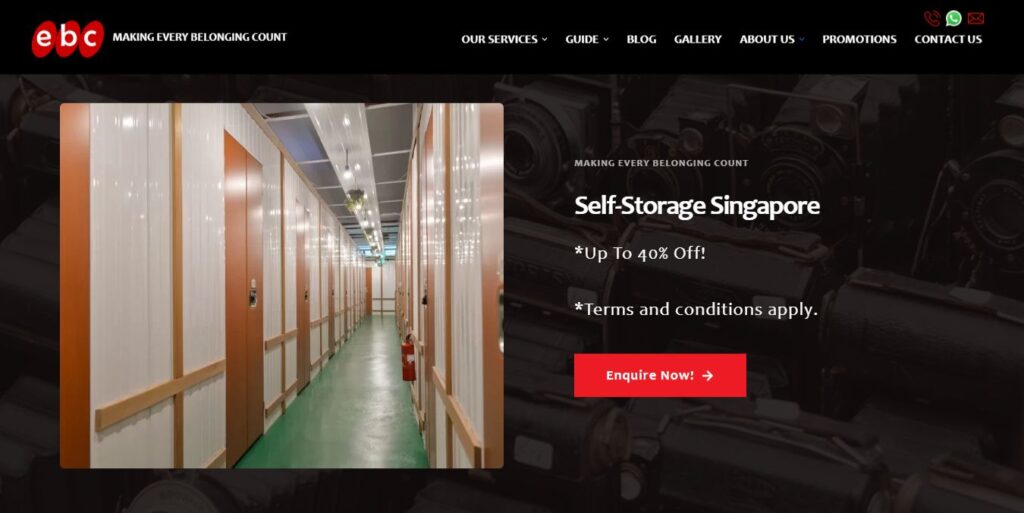
Task: Go to the Promotions page
Action: 859,39
